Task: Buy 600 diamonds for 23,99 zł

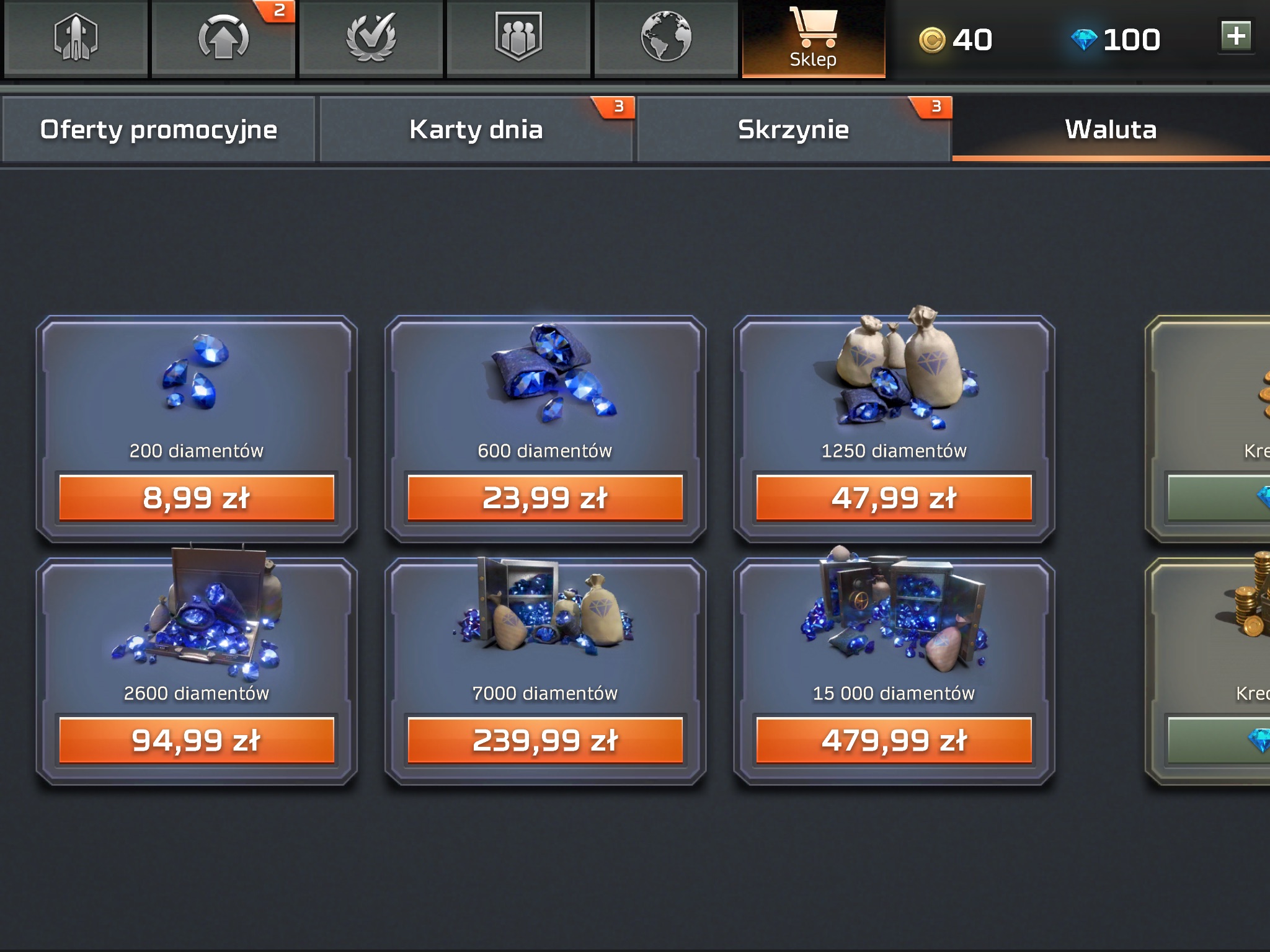Action: (x=545, y=498)
